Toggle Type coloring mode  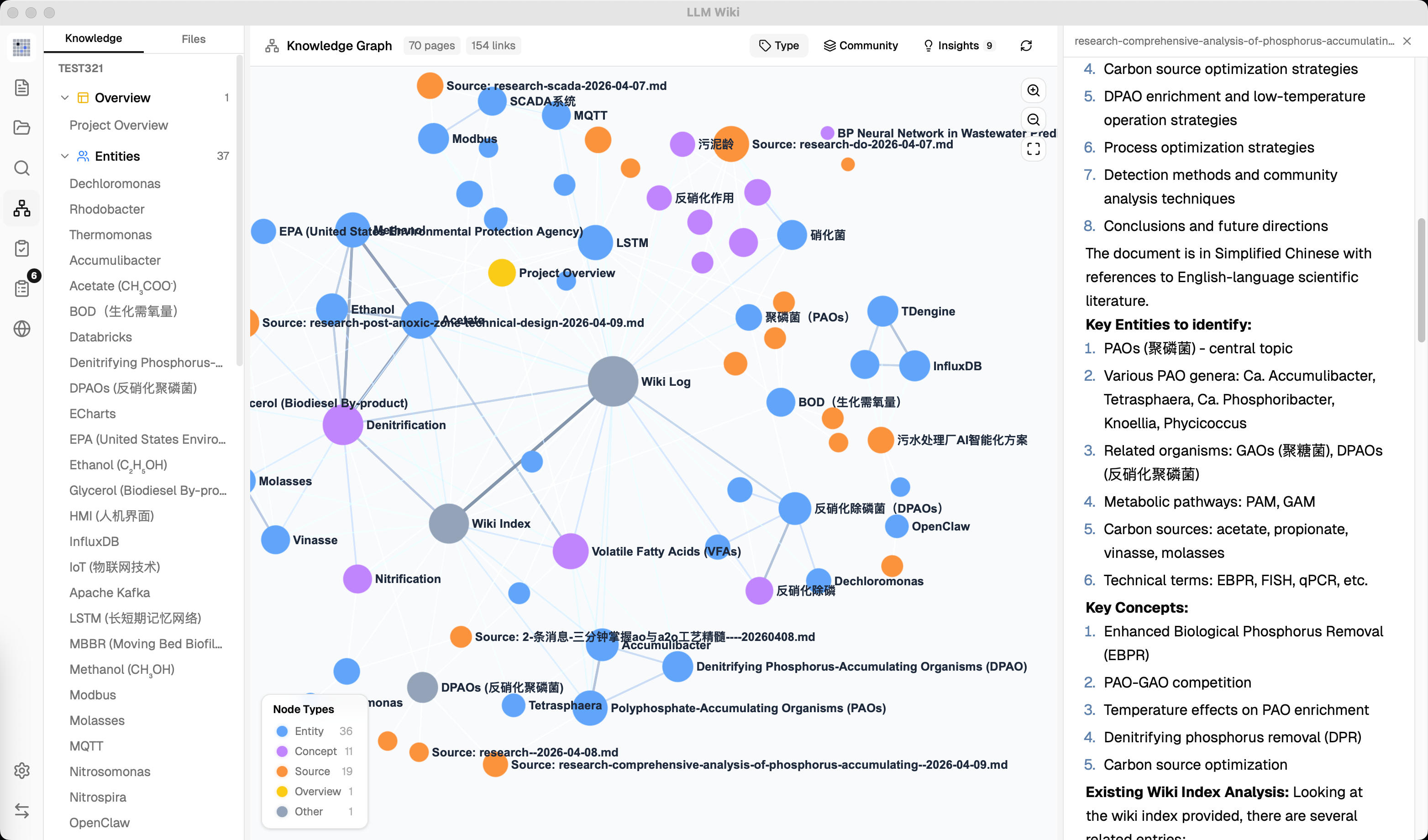(x=779, y=46)
